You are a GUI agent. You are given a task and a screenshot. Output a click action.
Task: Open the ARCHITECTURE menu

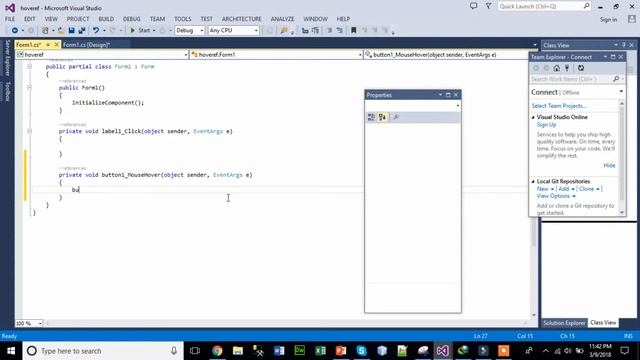pos(242,19)
